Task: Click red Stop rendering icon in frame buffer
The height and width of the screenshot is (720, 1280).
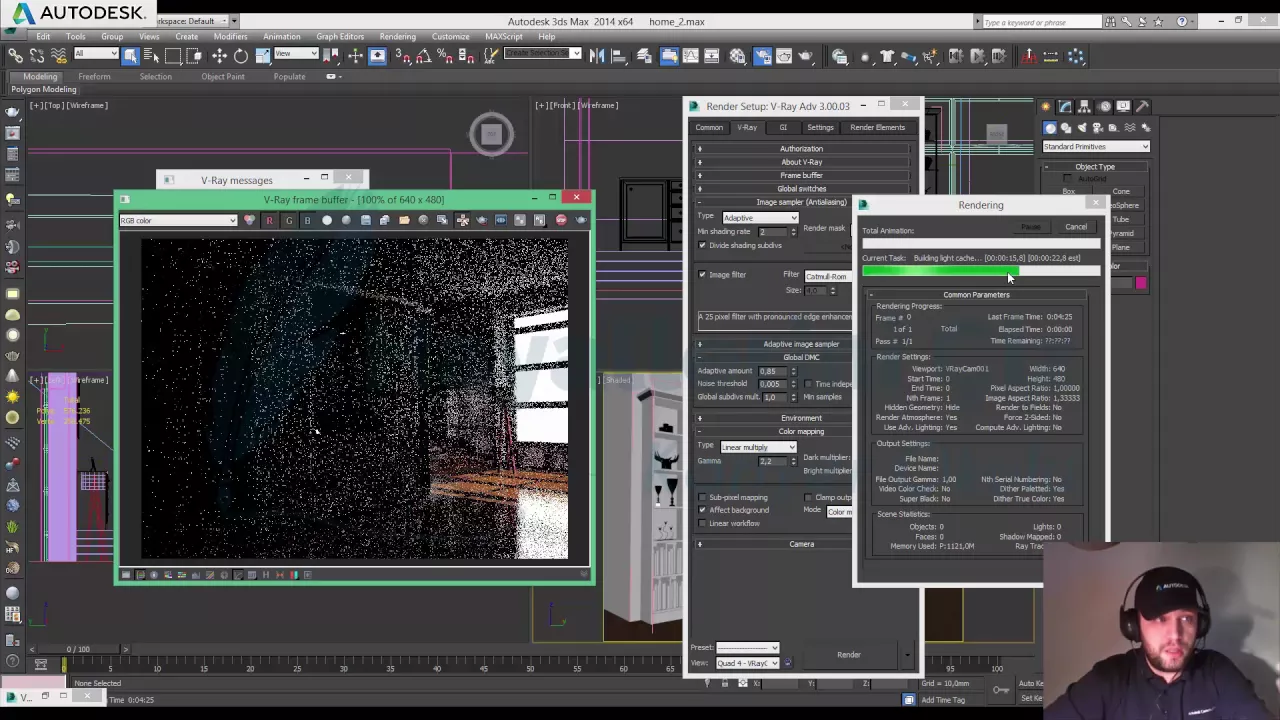Action: (x=561, y=220)
